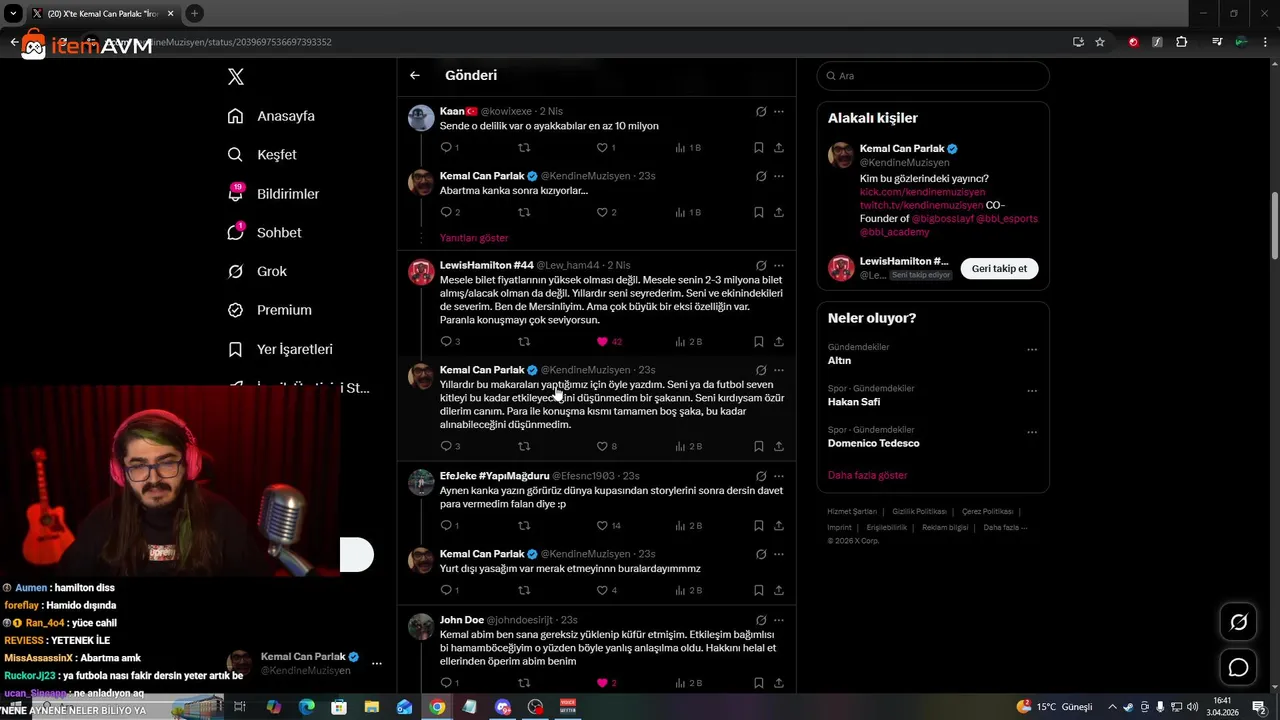Image resolution: width=1280 pixels, height=720 pixels.
Task: Bookmark the 'Yıllardır bu makaraları' reply
Action: pos(759,446)
